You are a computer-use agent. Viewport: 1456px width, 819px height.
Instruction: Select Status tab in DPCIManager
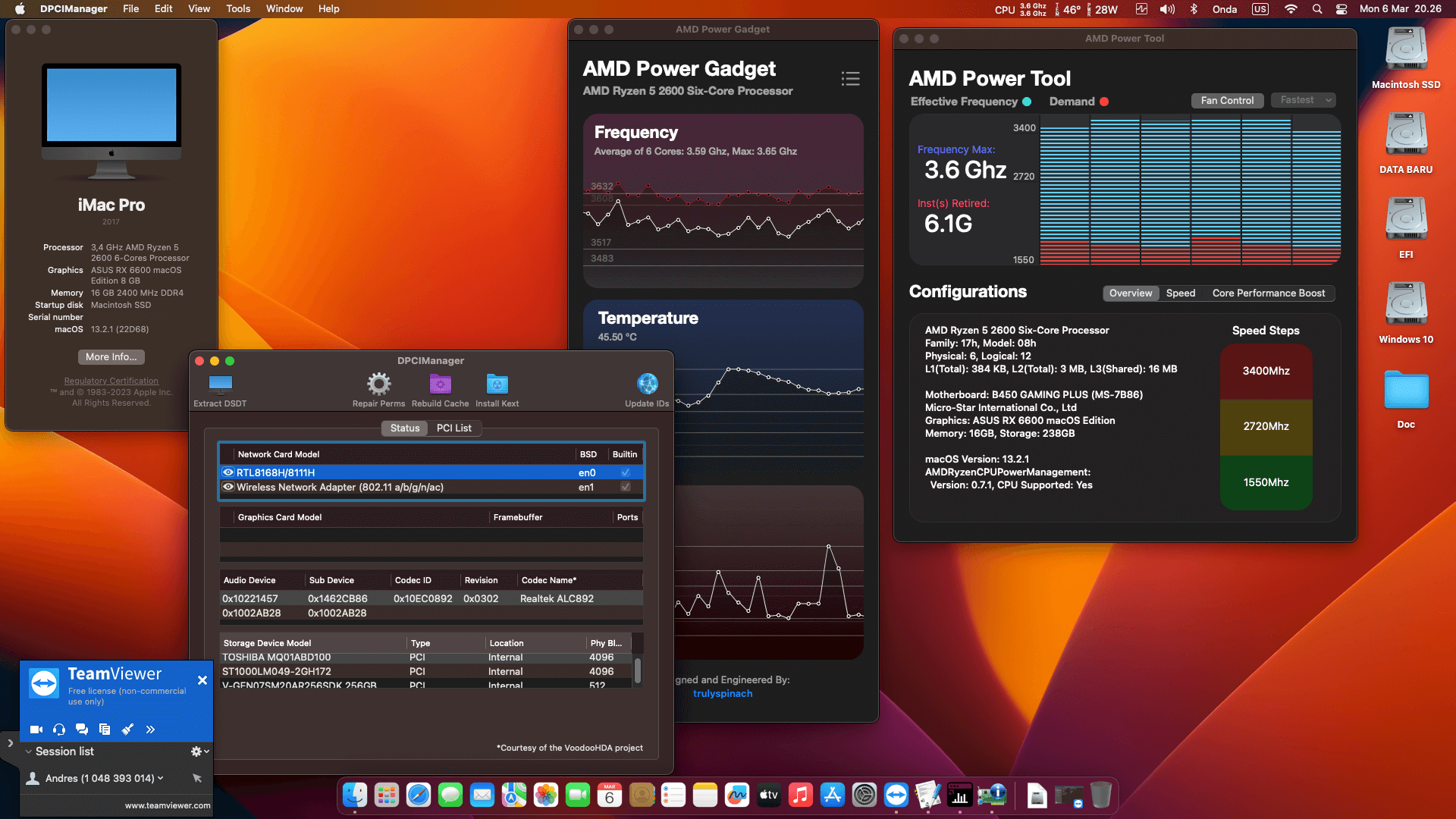pos(405,428)
